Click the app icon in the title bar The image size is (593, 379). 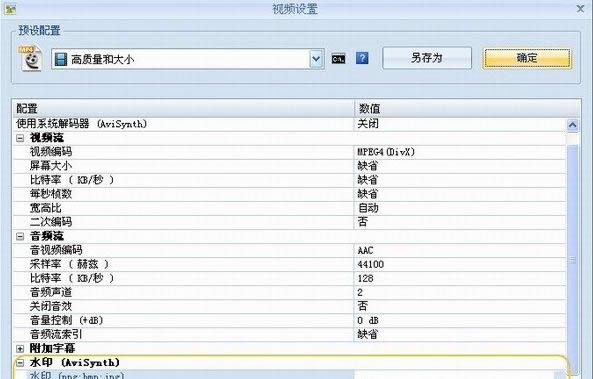click(x=10, y=9)
